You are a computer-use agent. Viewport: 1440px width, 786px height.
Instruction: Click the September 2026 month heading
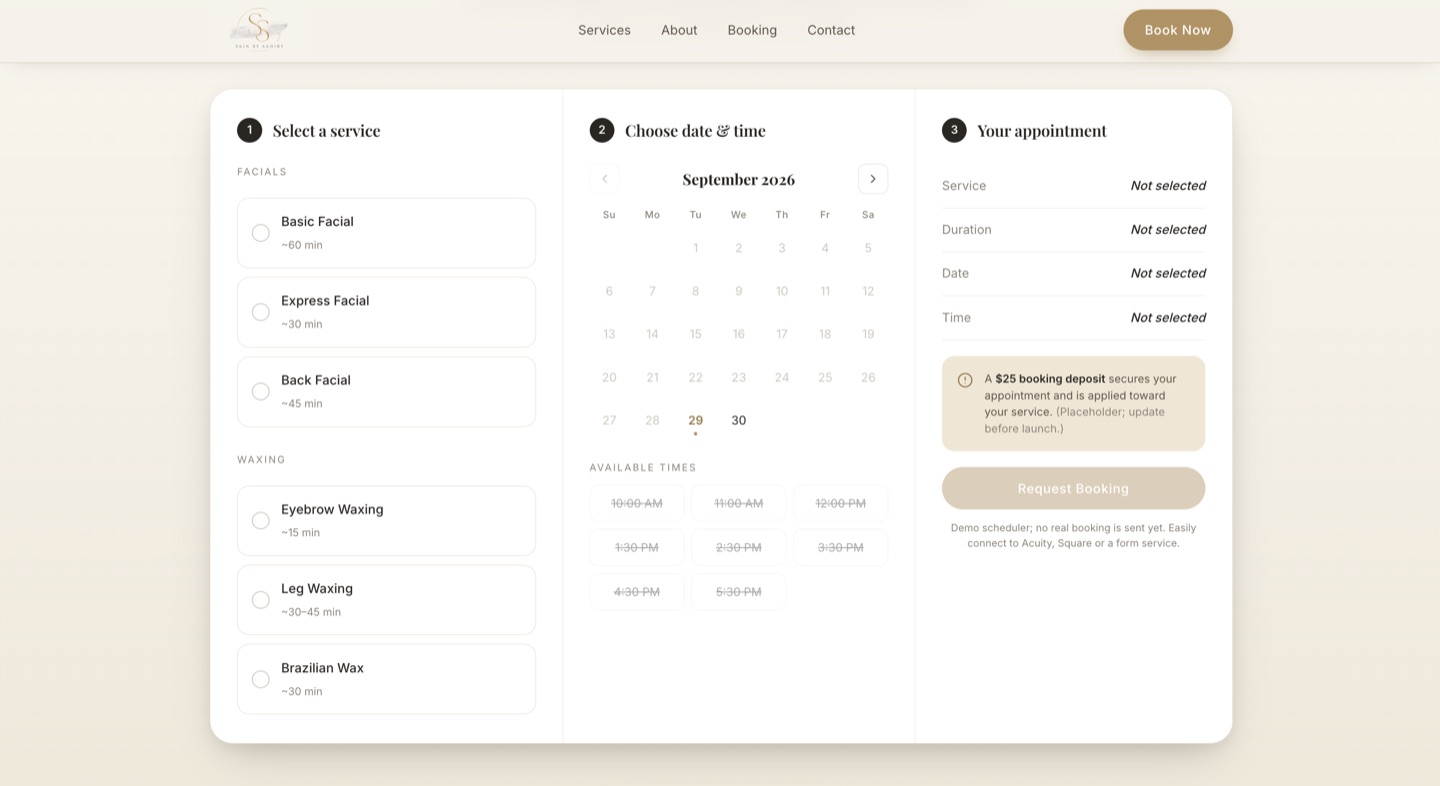click(739, 180)
